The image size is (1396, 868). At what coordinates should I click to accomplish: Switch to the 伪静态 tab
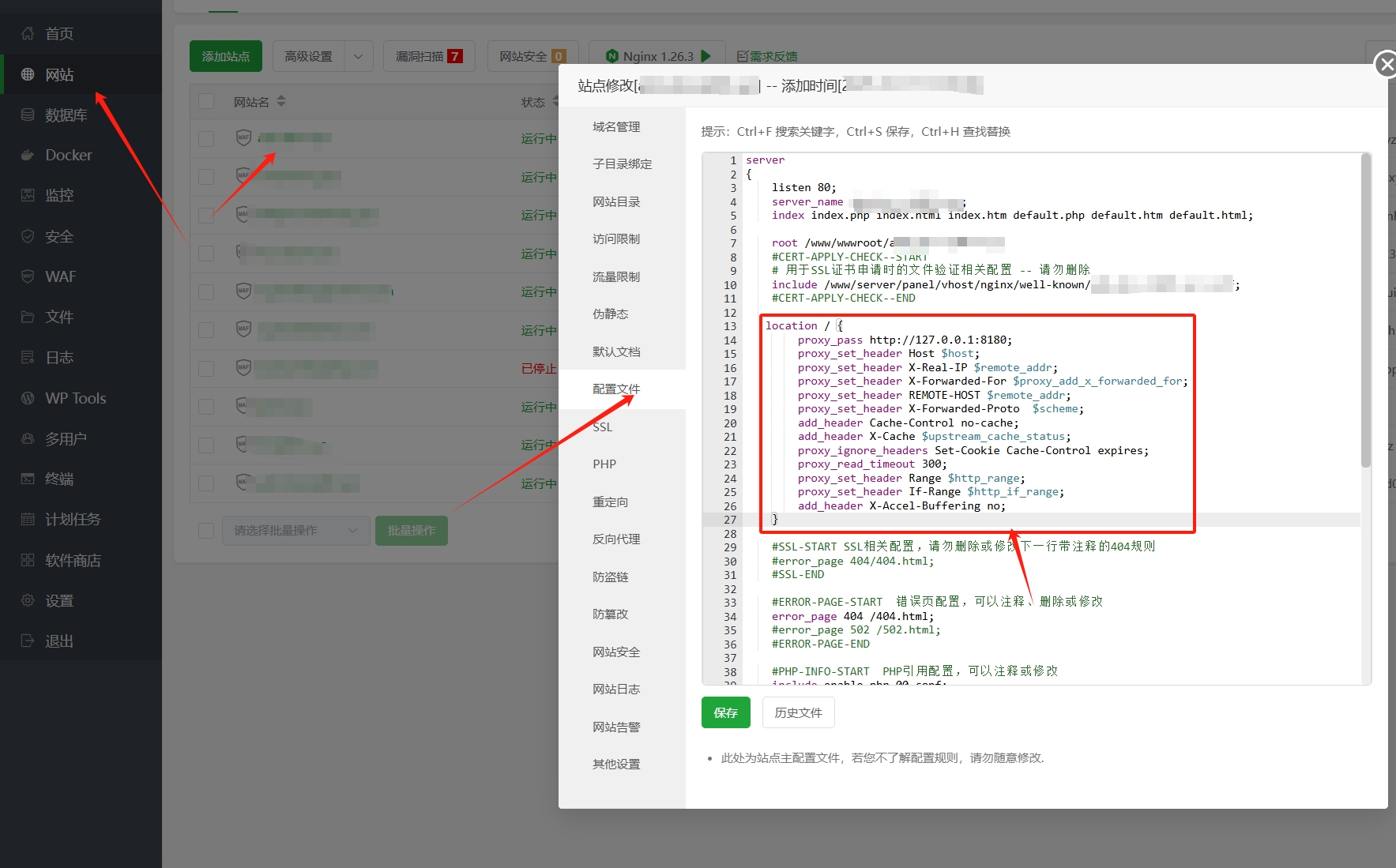(x=611, y=314)
